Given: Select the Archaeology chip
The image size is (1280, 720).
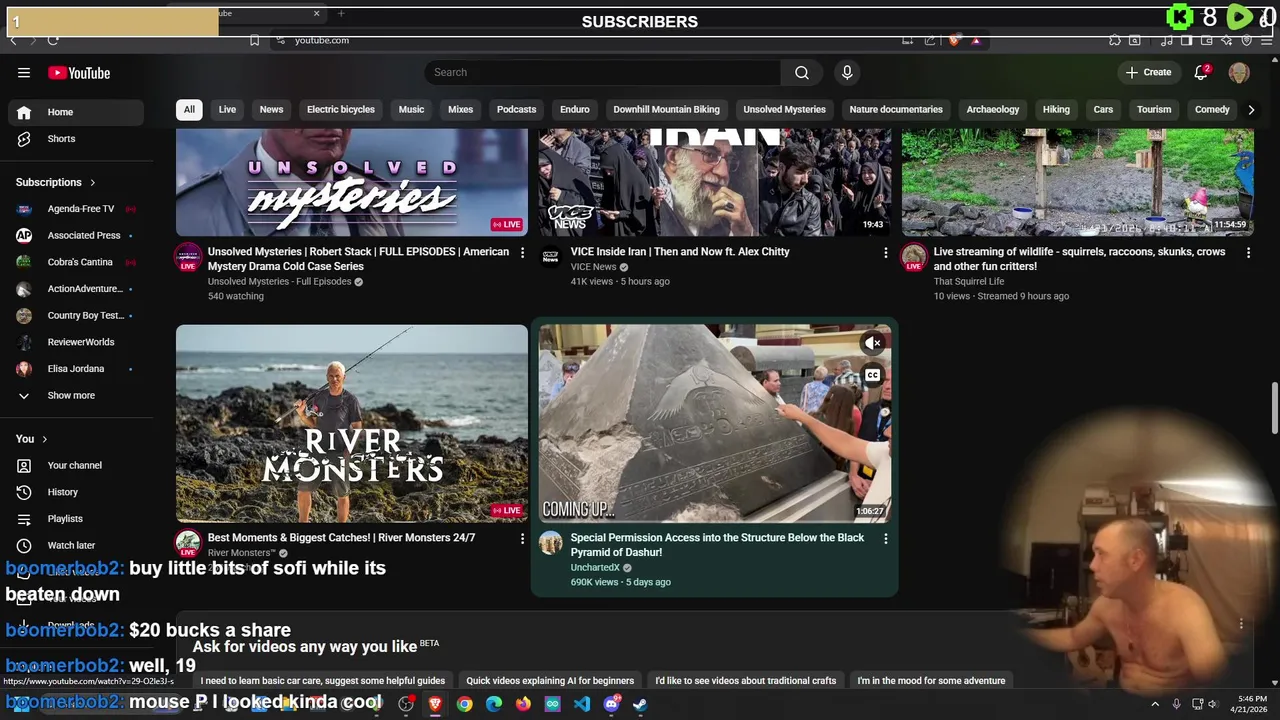Looking at the screenshot, I should (993, 110).
